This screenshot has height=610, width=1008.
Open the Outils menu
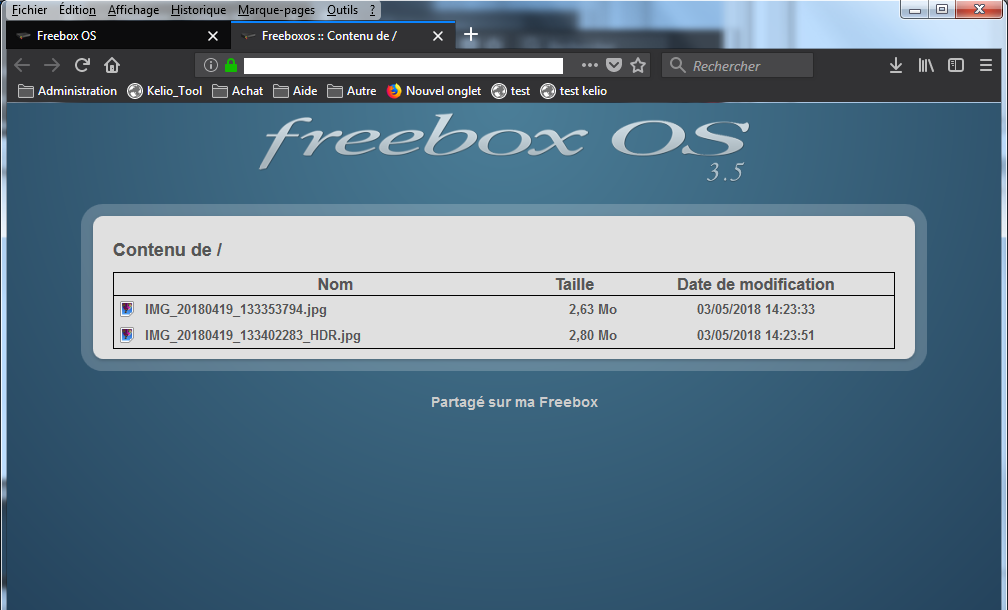click(342, 10)
